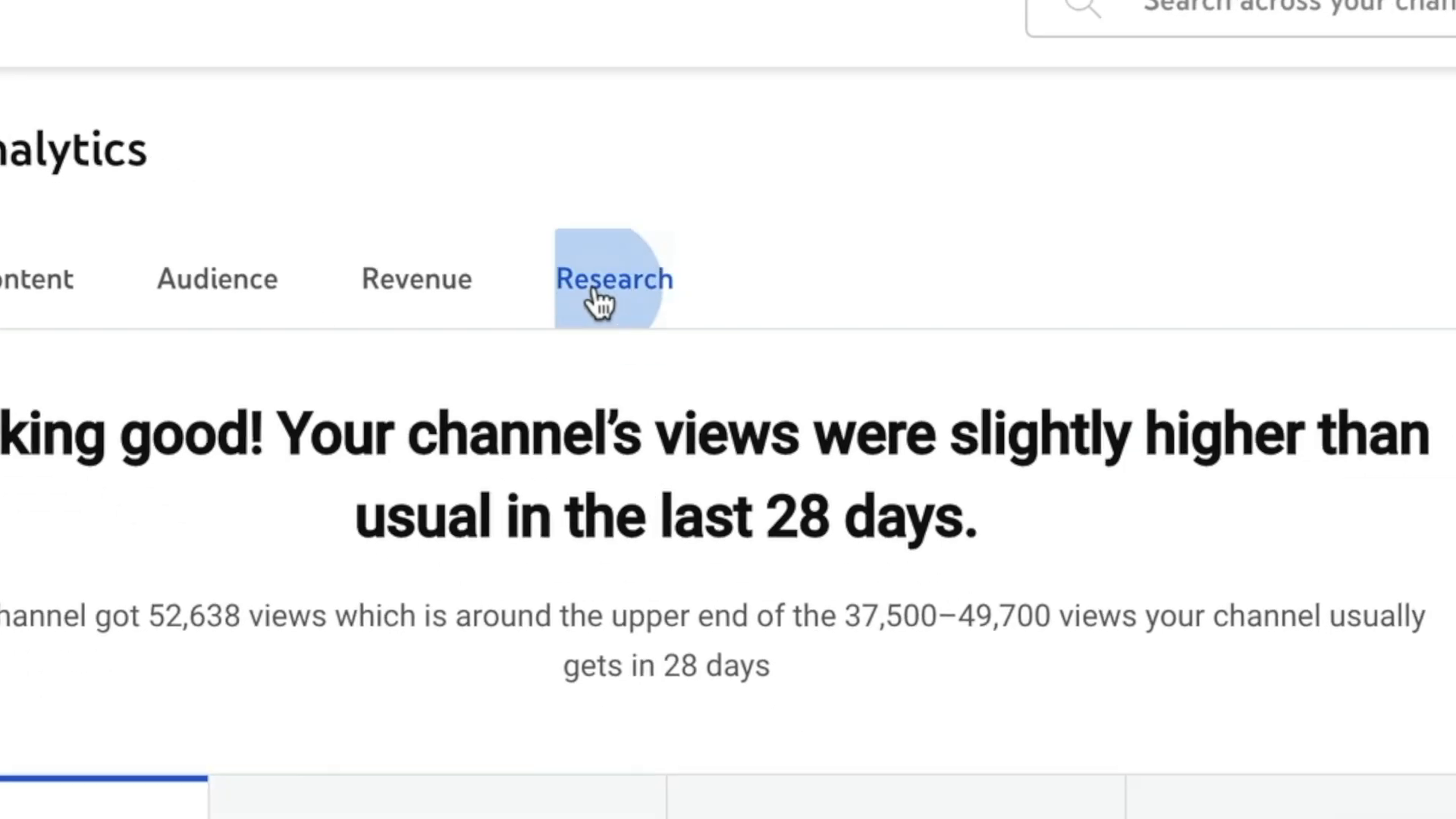Click the magnifier search icon

point(1082,8)
